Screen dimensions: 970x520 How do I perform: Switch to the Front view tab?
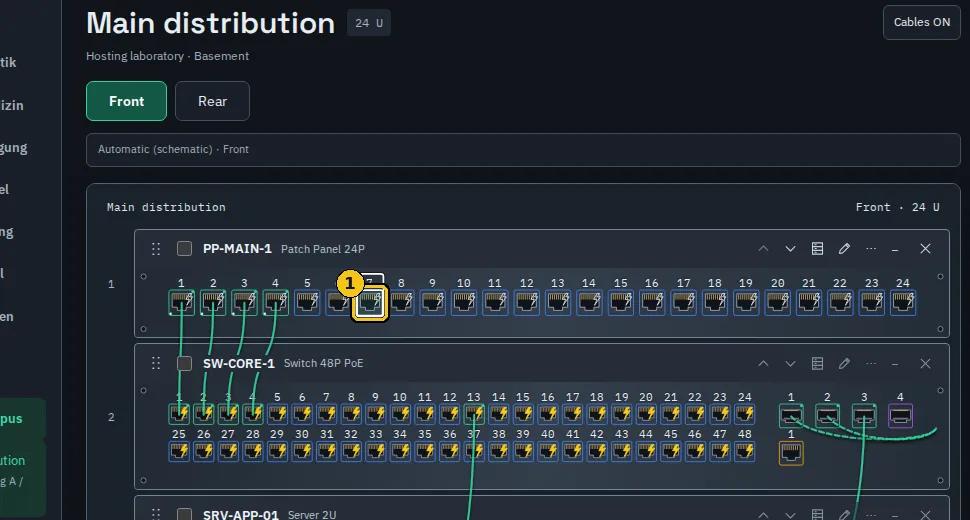[x=126, y=101]
